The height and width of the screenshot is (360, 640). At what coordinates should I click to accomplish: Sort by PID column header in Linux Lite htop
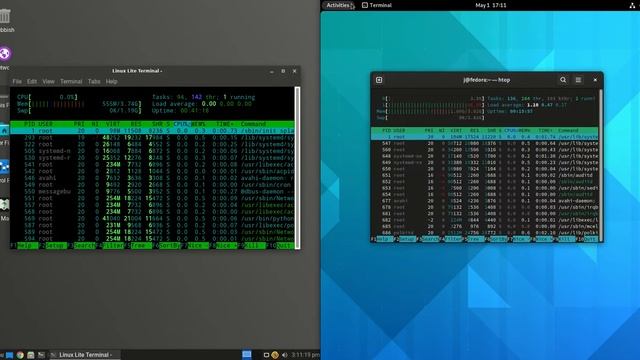[29, 124]
